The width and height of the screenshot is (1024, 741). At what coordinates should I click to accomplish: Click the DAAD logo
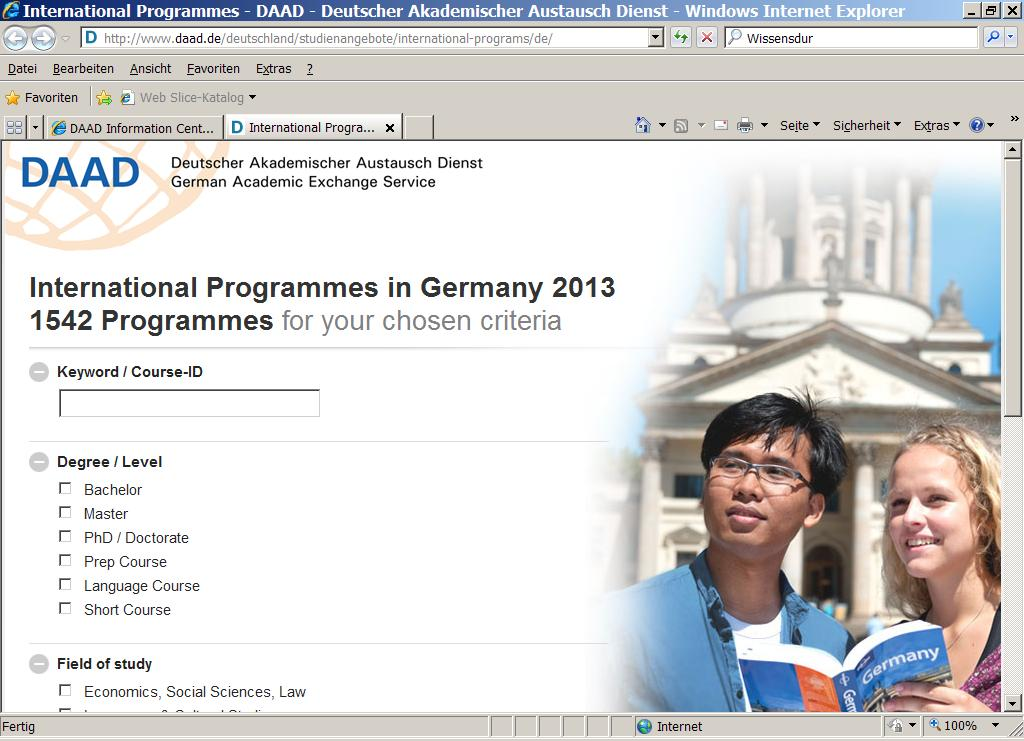(80, 173)
